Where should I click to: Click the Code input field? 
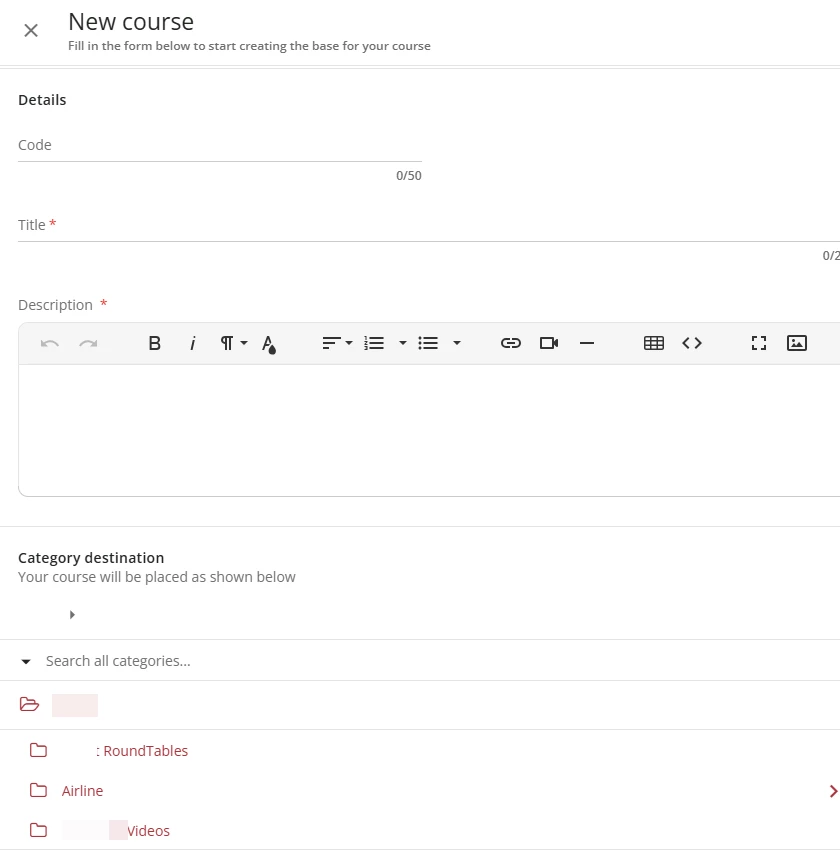tap(220, 146)
